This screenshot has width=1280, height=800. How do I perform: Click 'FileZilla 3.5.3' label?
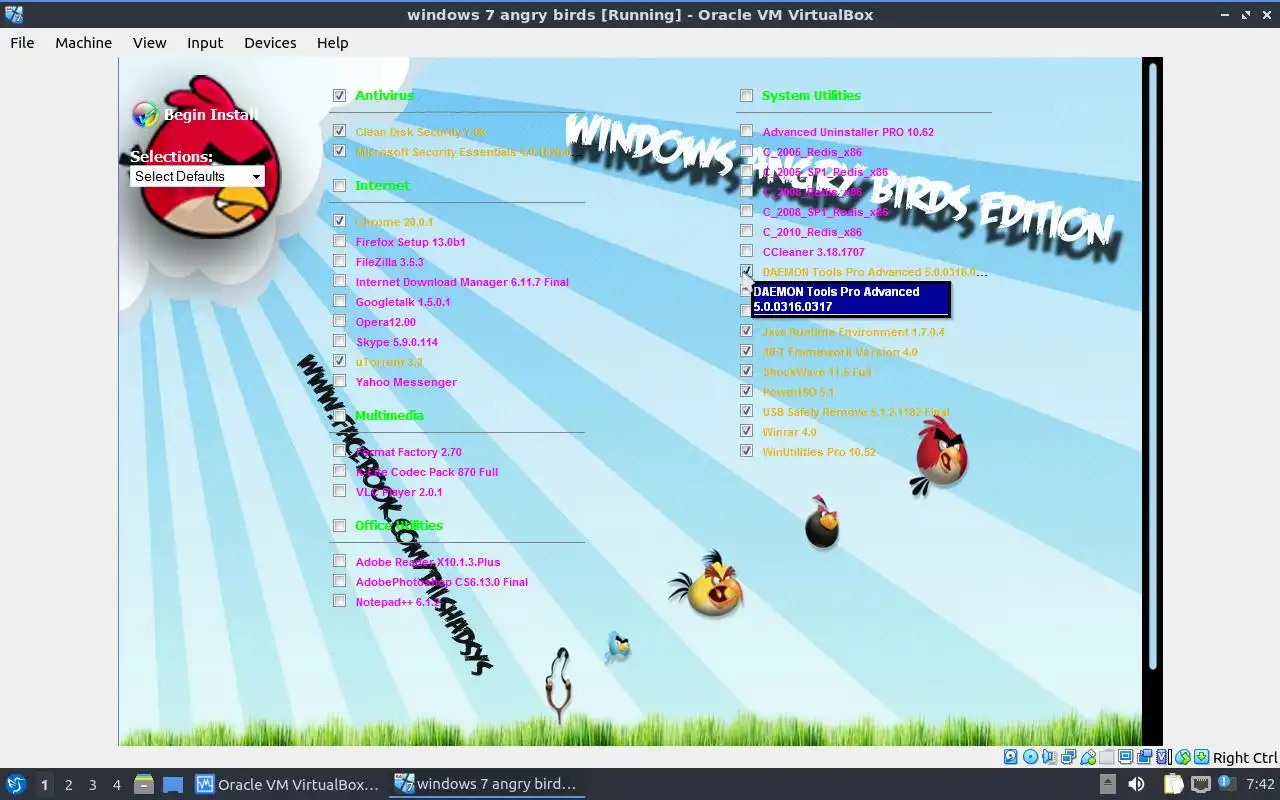coord(389,262)
